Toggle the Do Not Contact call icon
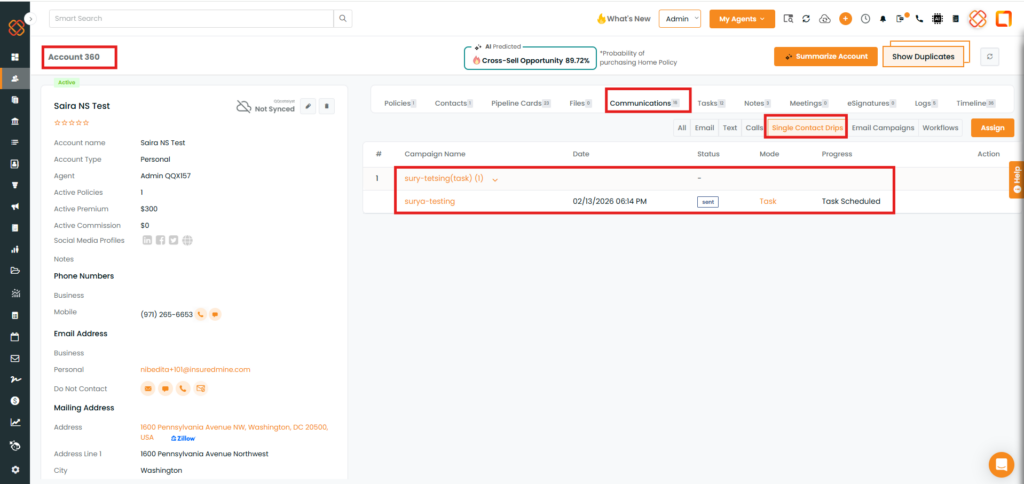Image resolution: width=1024 pixels, height=484 pixels. [183, 388]
